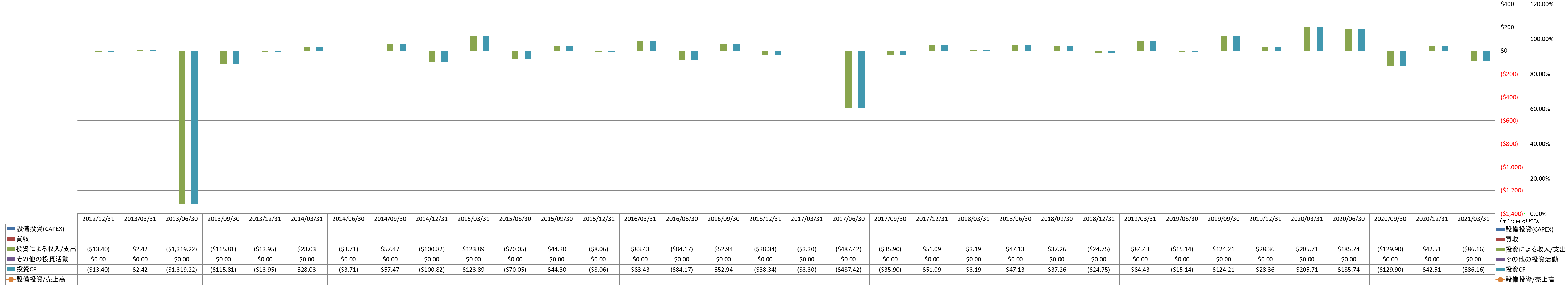Select ($487.42) in the 投資による収入/支出 row
The width and height of the screenshot is (1568, 285).
849,249
